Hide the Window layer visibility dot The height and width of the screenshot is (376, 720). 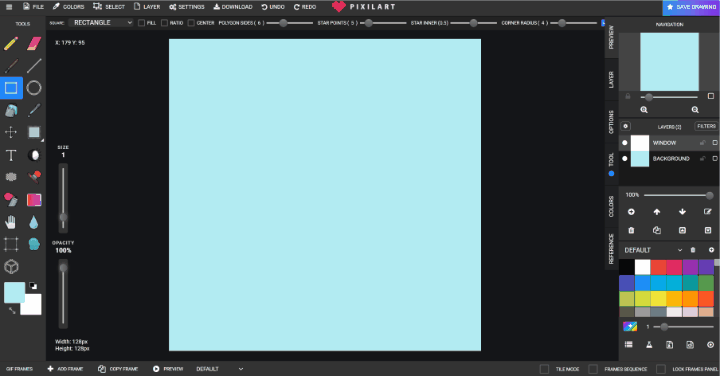tap(624, 143)
